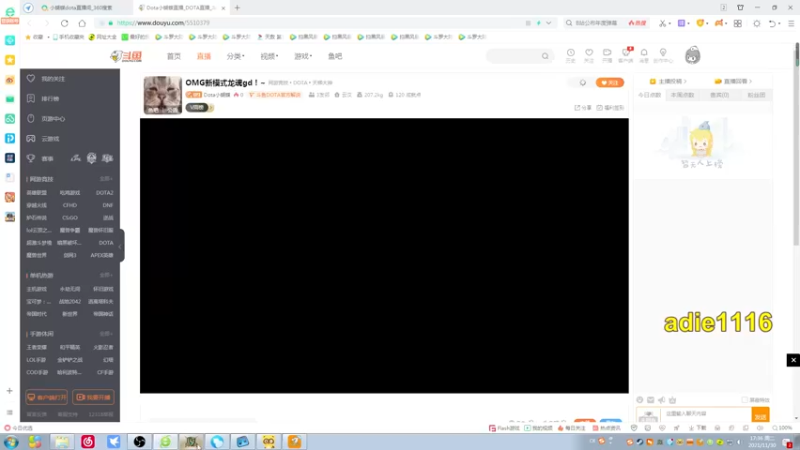Screen dimensions: 800x450
Task: Open the CSGO category link in sidebar
Action: click(x=70, y=218)
